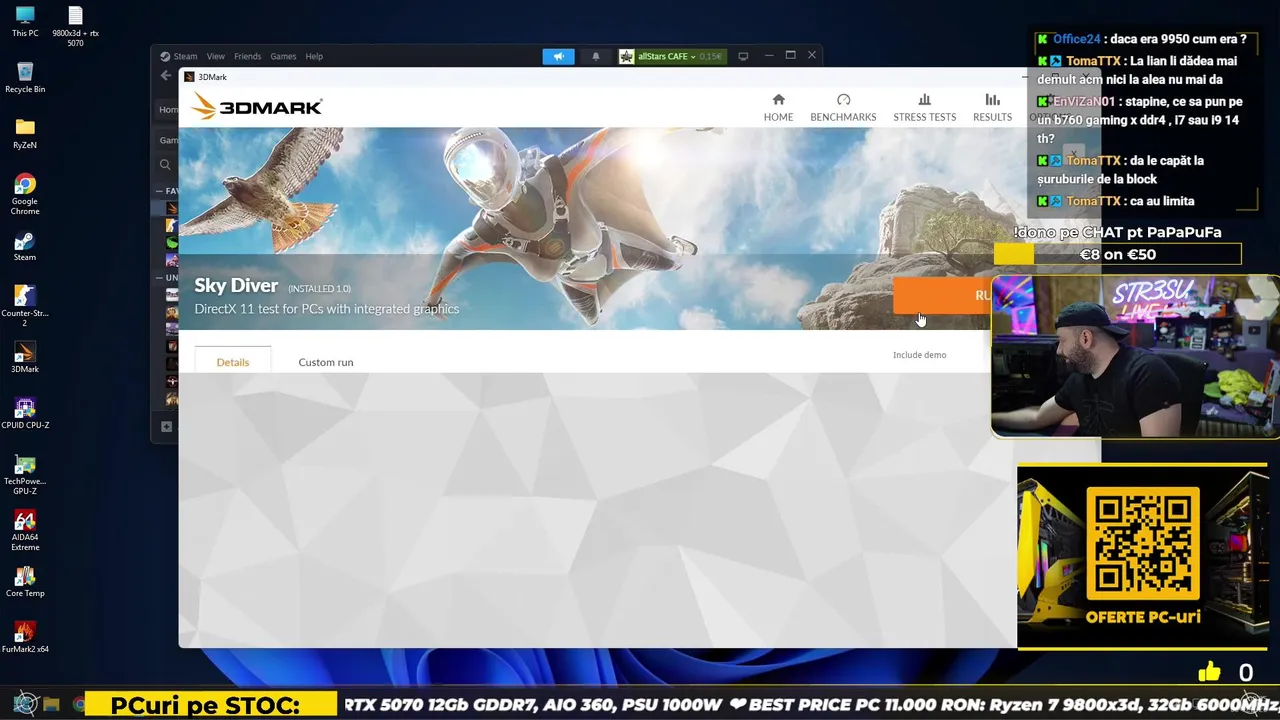Image resolution: width=1280 pixels, height=720 pixels.
Task: Launch Steam from desktop shortcut
Action: (25, 245)
